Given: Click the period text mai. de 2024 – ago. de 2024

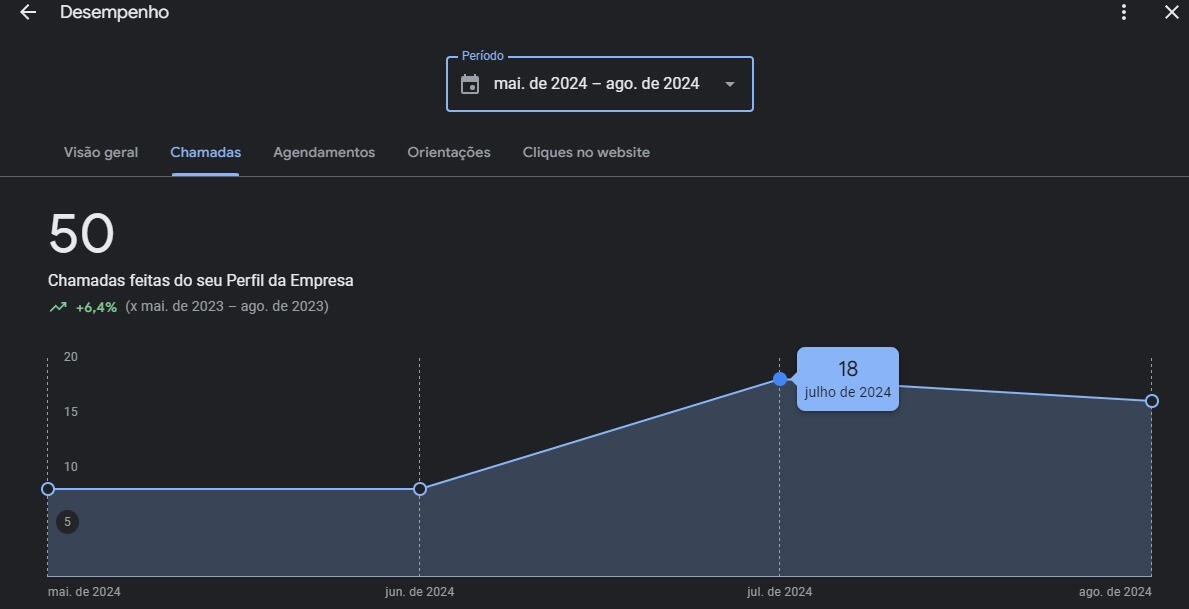Looking at the screenshot, I should click(x=596, y=84).
